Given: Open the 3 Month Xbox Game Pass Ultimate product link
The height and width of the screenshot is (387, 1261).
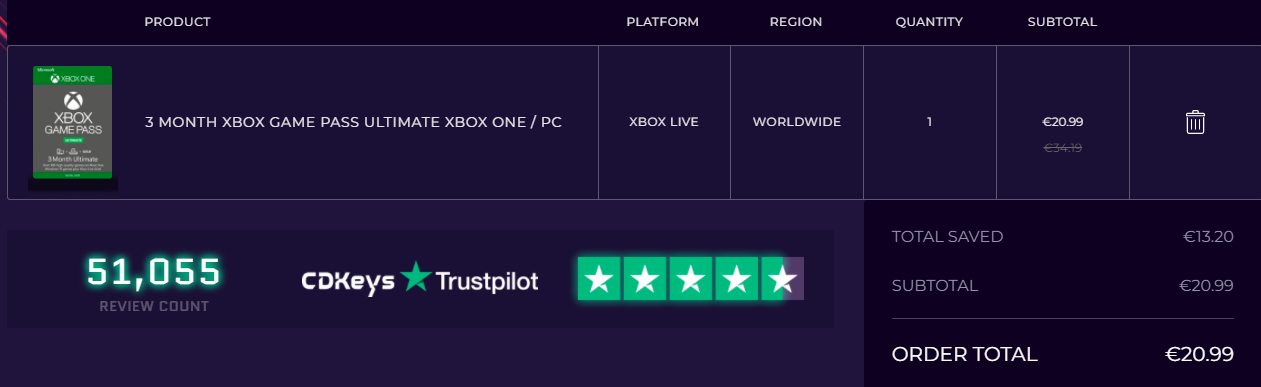Looking at the screenshot, I should 353,122.
